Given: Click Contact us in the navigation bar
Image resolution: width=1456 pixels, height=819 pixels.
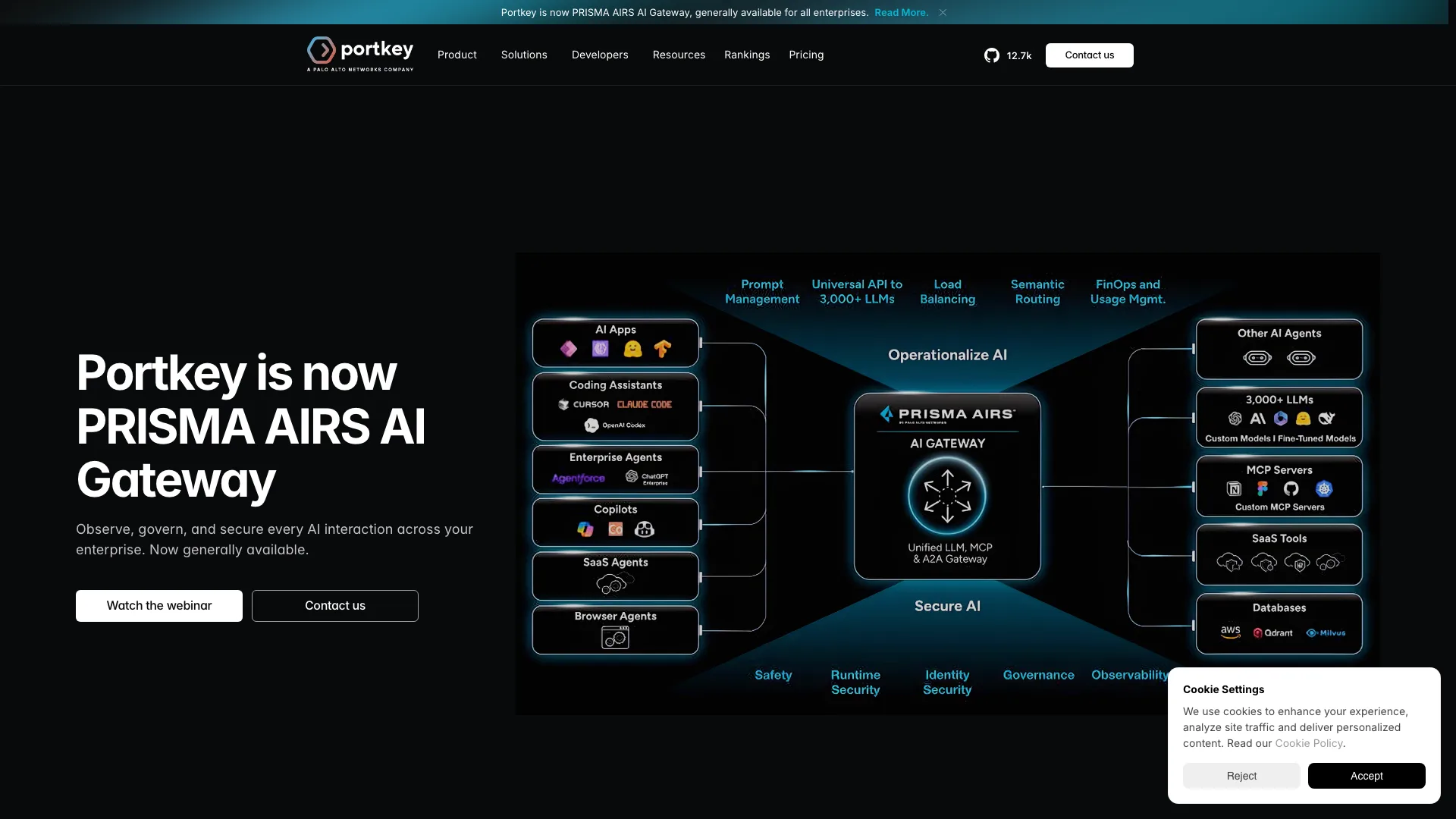Looking at the screenshot, I should click(x=1090, y=55).
